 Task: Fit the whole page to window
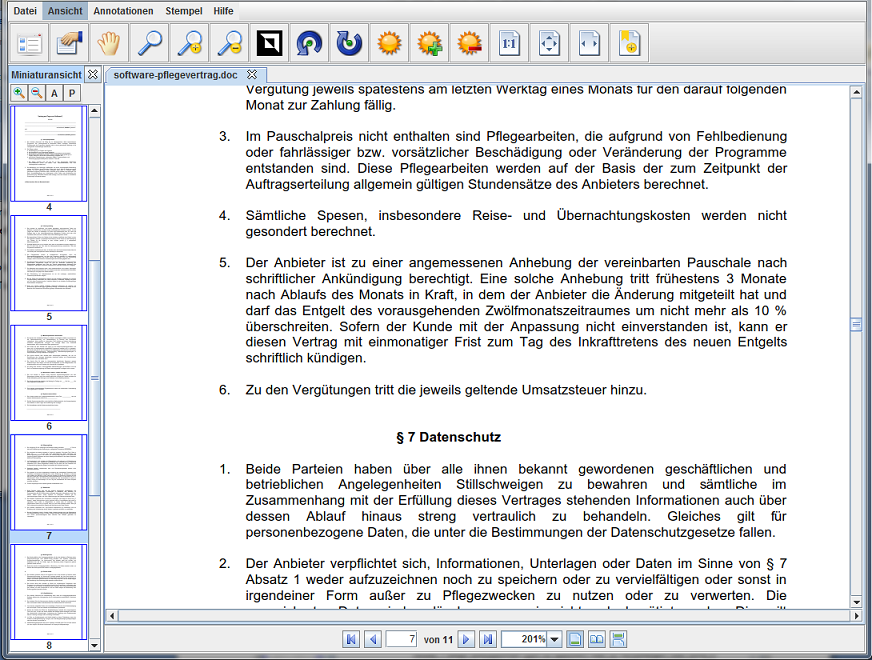coord(549,43)
